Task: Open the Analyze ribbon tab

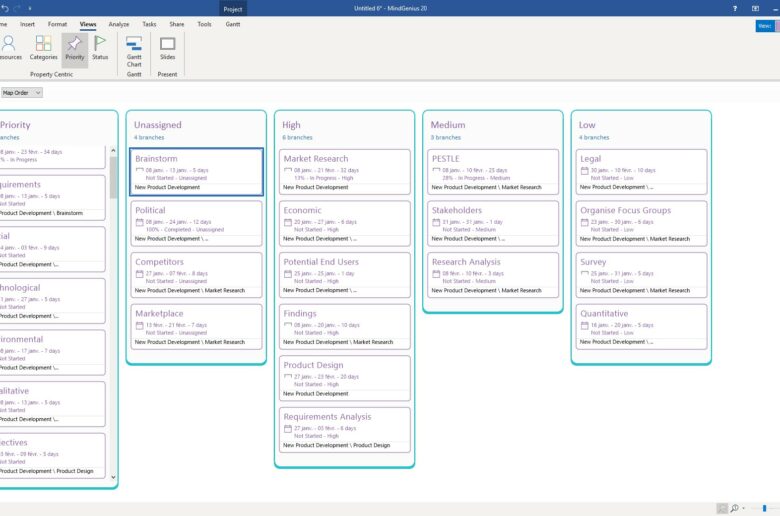Action: [x=118, y=23]
